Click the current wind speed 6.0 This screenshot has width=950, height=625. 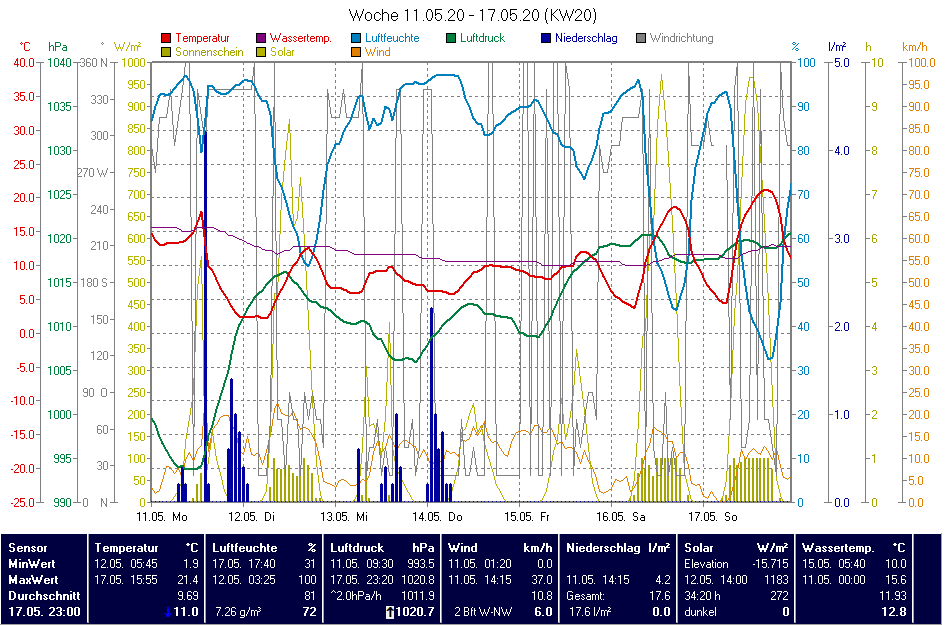543,612
